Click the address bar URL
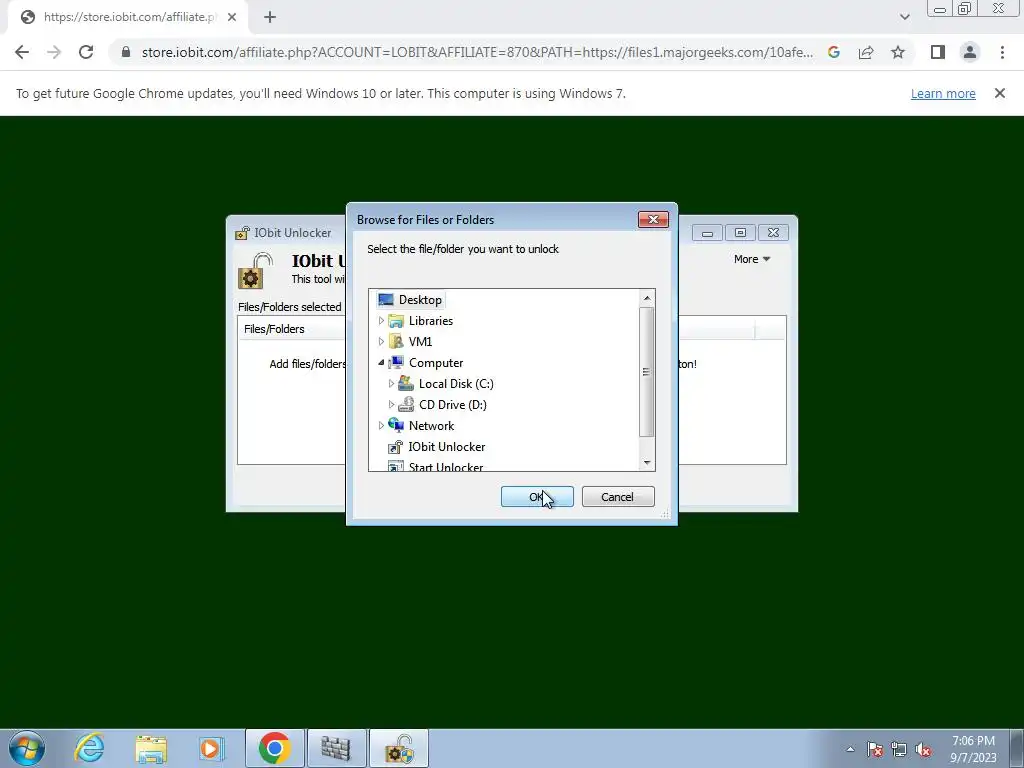 [x=477, y=52]
